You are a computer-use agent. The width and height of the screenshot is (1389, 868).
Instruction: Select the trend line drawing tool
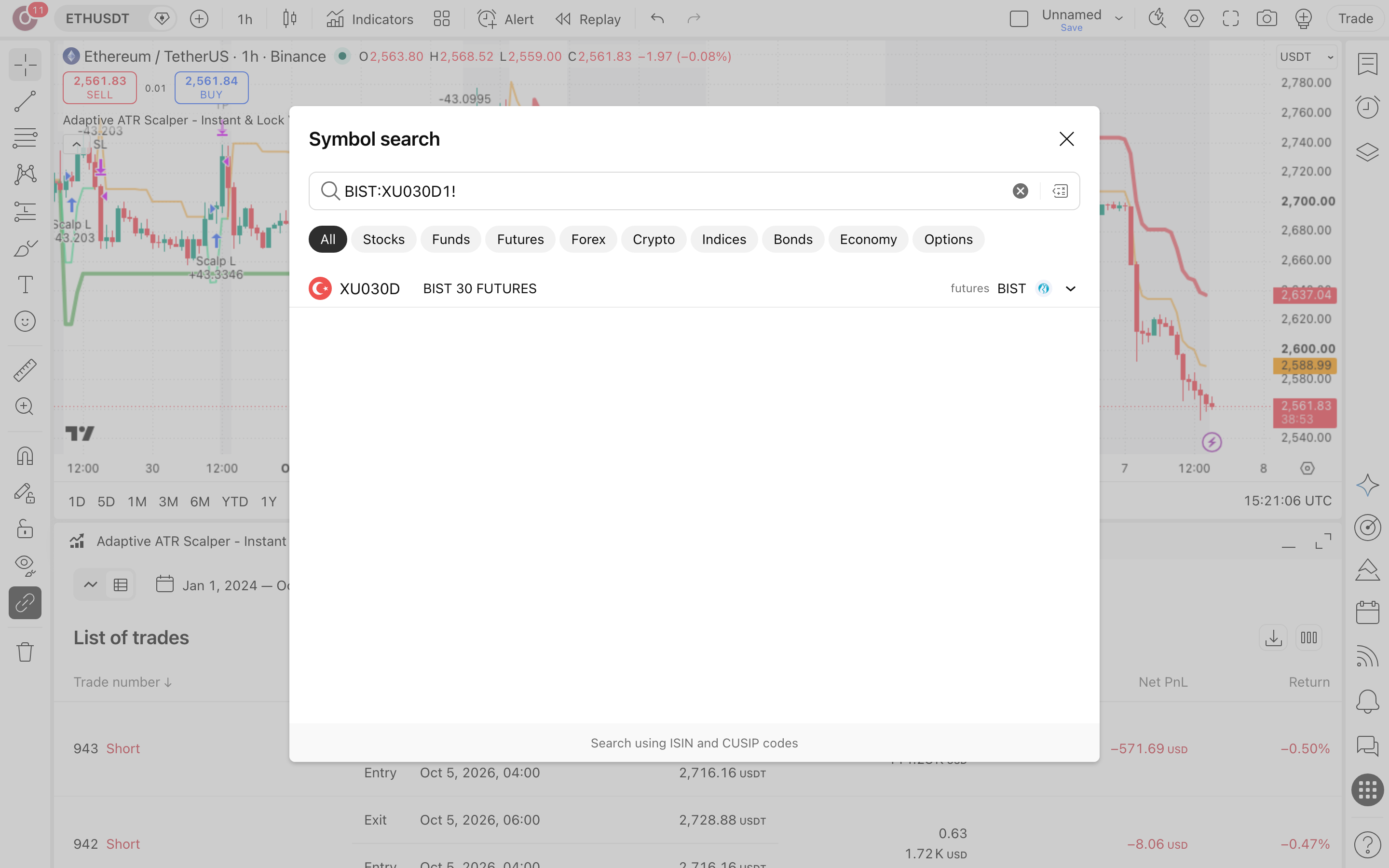click(25, 102)
